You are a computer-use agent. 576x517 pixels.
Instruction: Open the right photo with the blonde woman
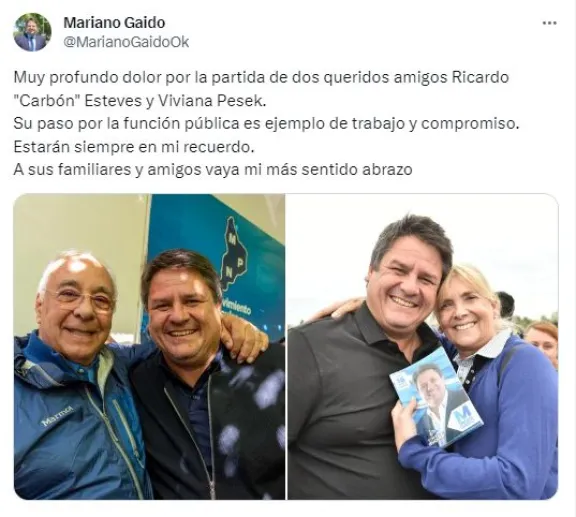coord(422,347)
